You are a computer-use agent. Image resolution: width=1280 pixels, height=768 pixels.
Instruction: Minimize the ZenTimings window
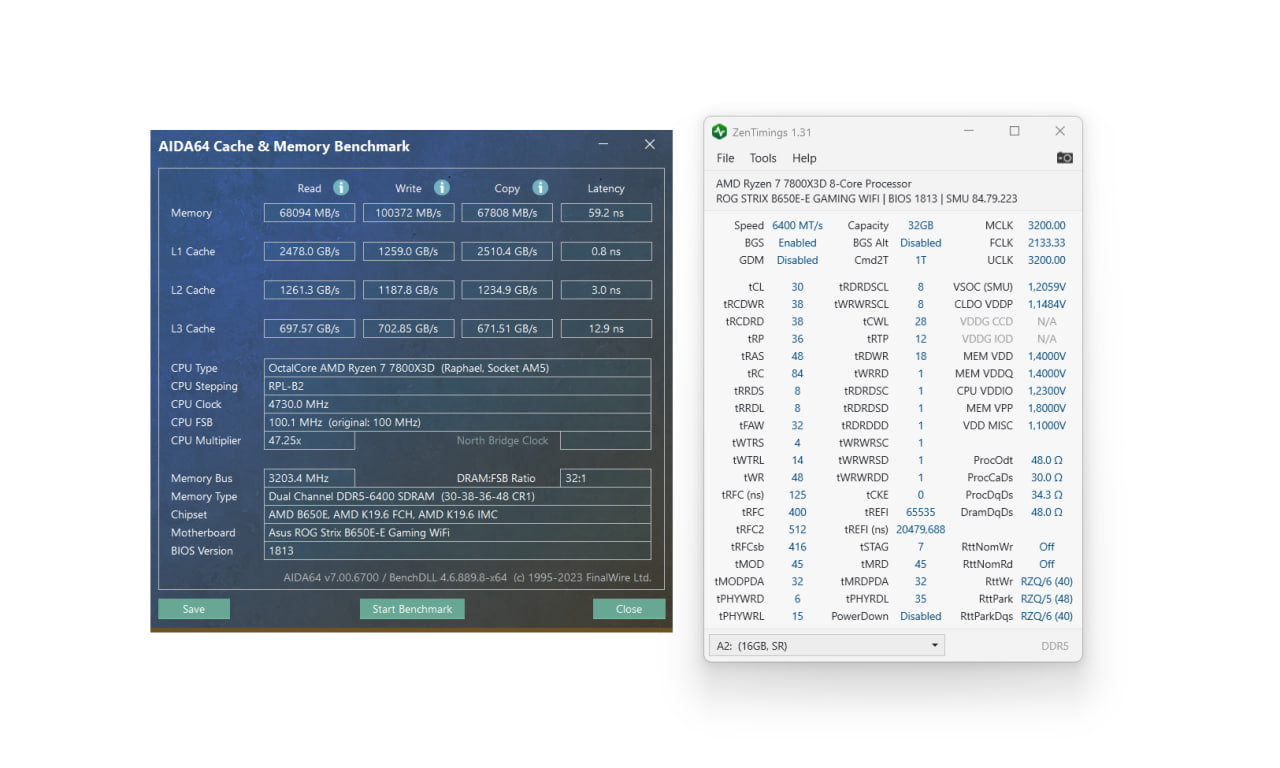969,131
